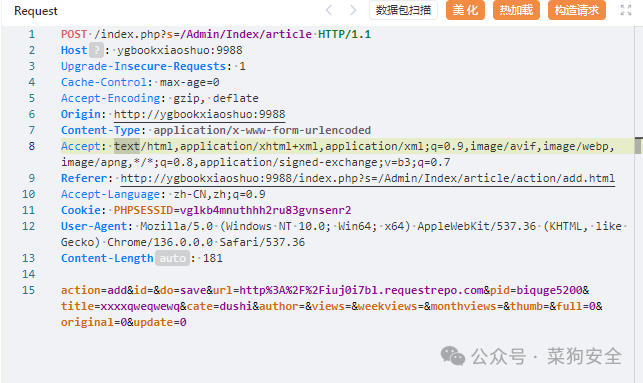
Task: Click the gzip, deflate value
Action: (x=216, y=98)
